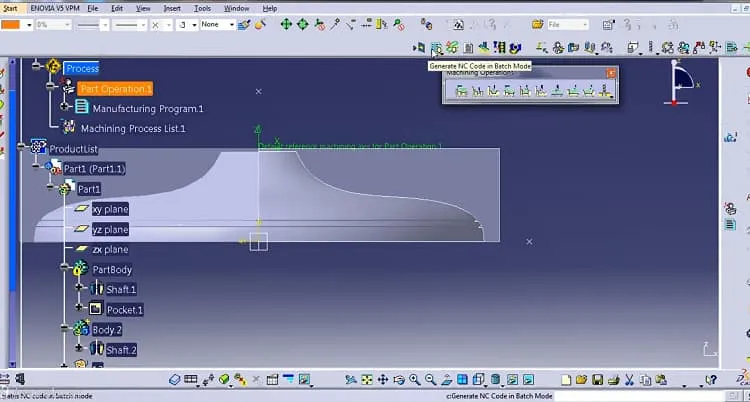Click the Fit All In view icon
The height and width of the screenshot is (402, 750).
(x=366, y=380)
